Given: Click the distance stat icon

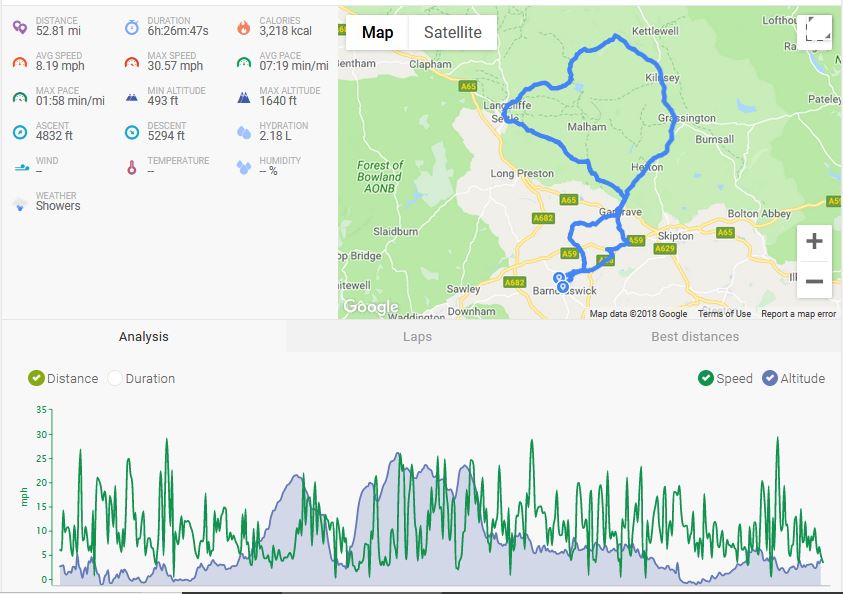Looking at the screenshot, I should click(19, 27).
